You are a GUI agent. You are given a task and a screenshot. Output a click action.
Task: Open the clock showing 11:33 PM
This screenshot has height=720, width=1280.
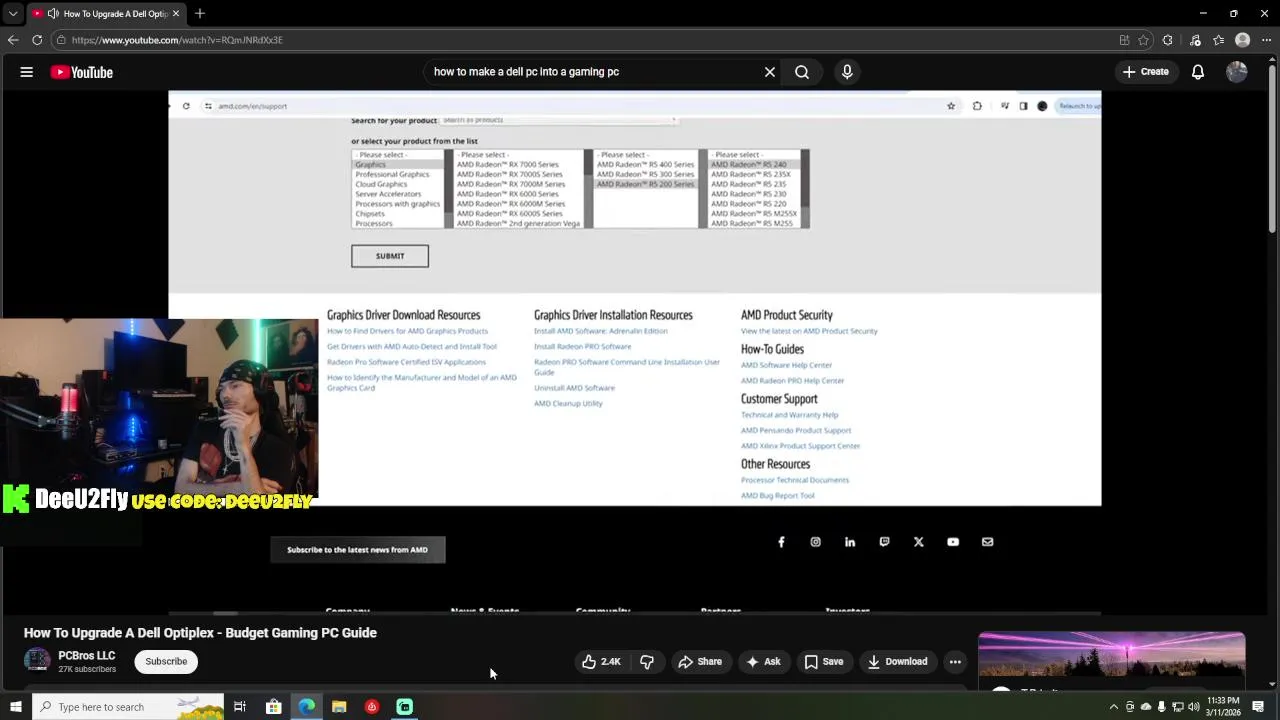1223,707
